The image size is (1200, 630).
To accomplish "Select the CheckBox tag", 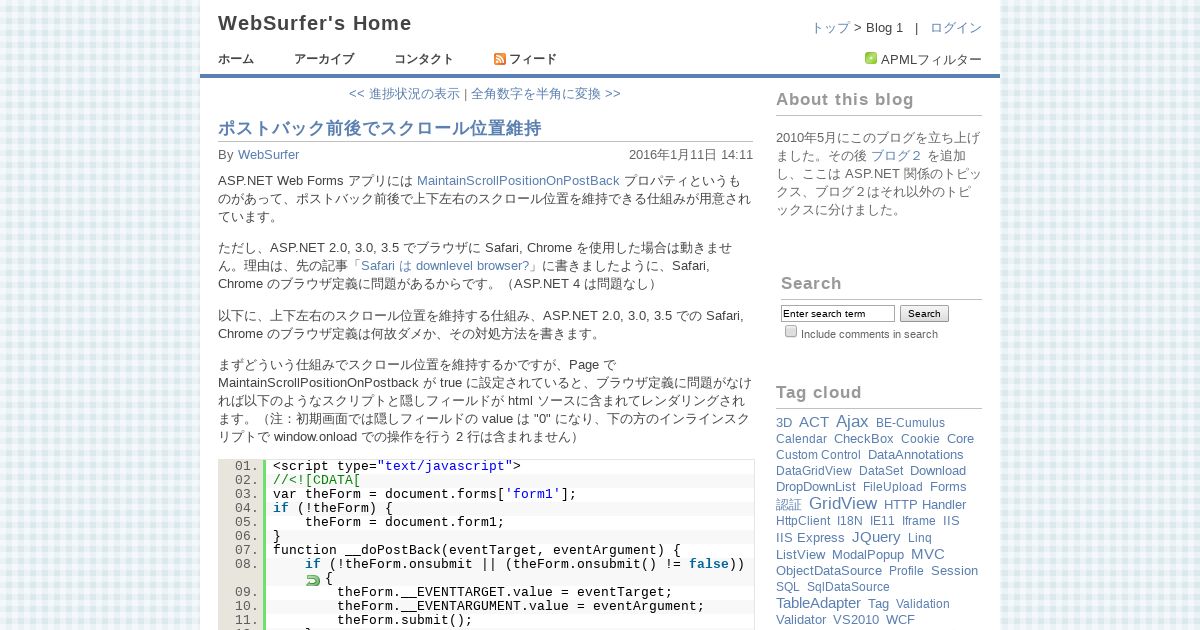I will (x=864, y=439).
